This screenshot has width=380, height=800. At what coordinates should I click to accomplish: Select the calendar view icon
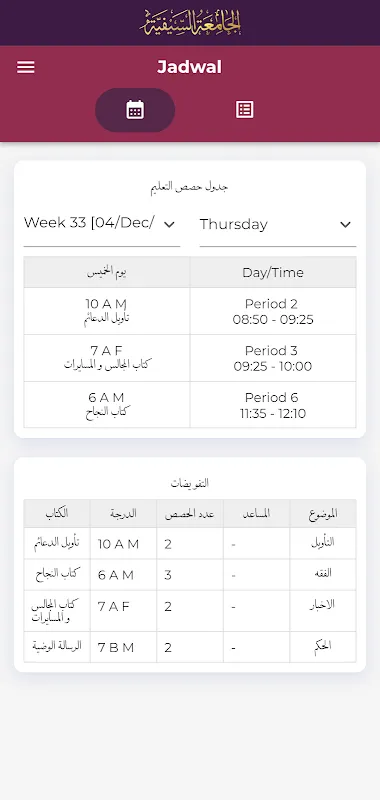[x=135, y=110]
